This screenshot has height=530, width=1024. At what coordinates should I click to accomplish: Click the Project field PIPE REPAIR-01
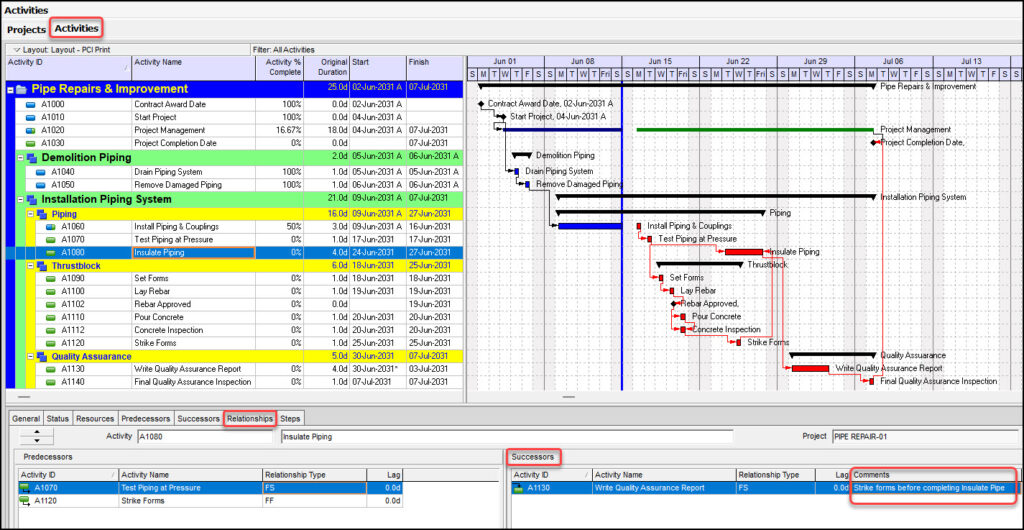[925, 437]
